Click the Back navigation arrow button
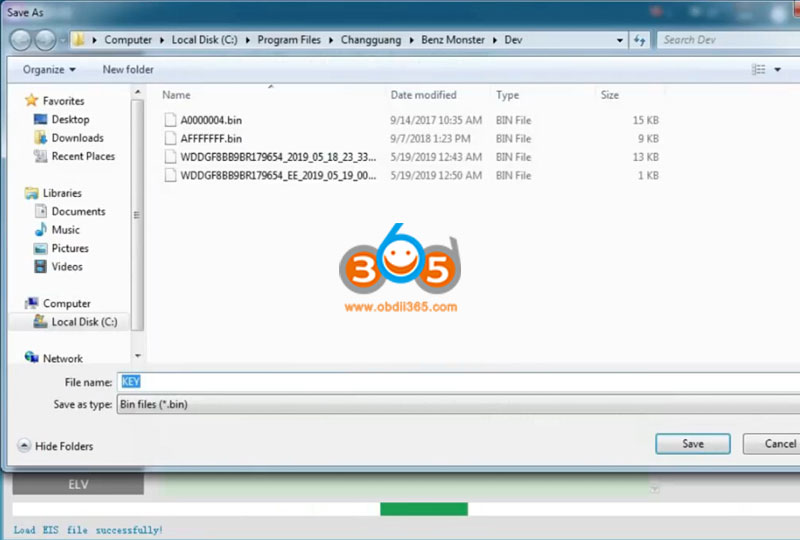Viewport: 800px width, 540px height. 21,40
